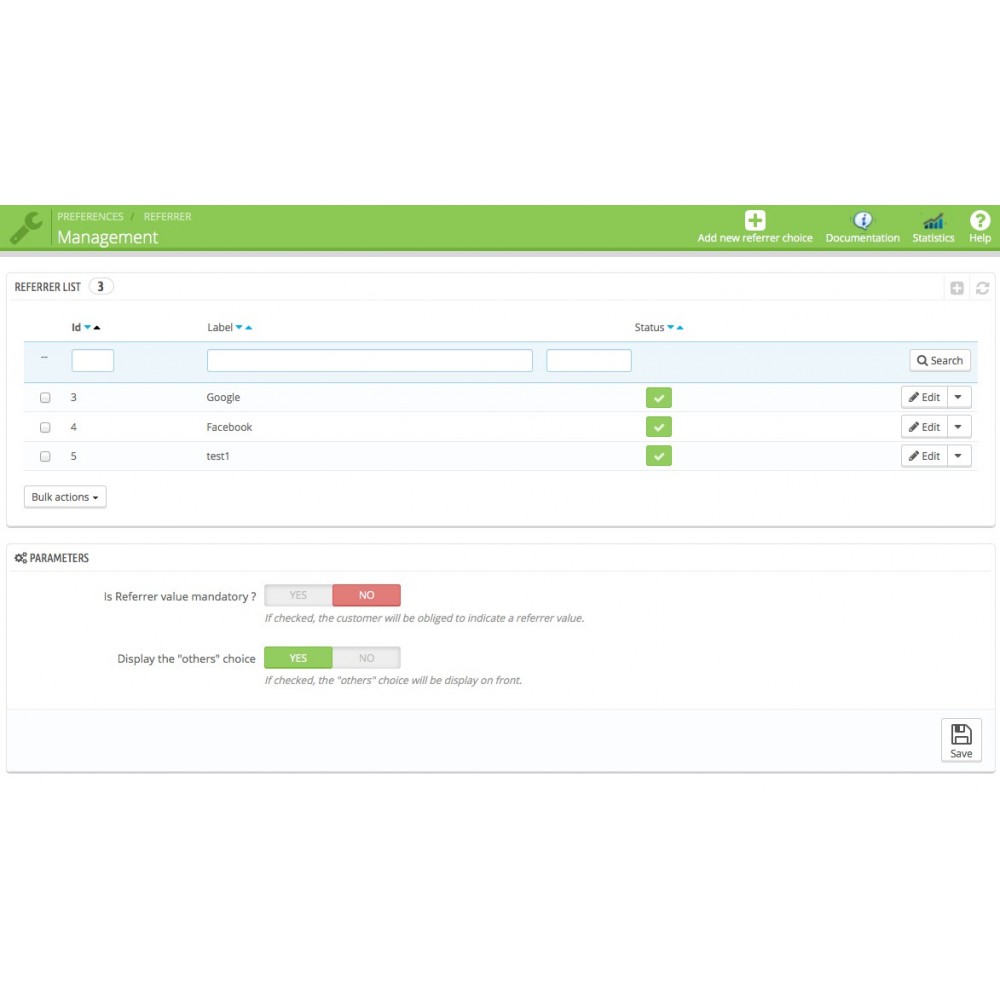The width and height of the screenshot is (1000, 1000).
Task: Click the Add new referrer choice plus icon
Action: click(754, 221)
